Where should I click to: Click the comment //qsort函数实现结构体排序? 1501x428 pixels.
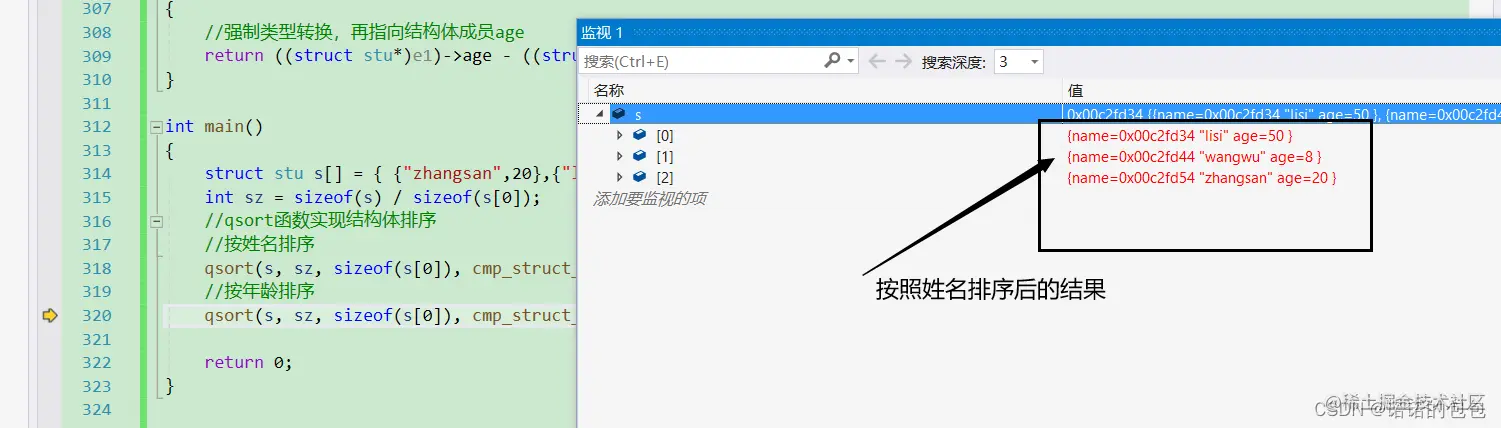(321, 220)
